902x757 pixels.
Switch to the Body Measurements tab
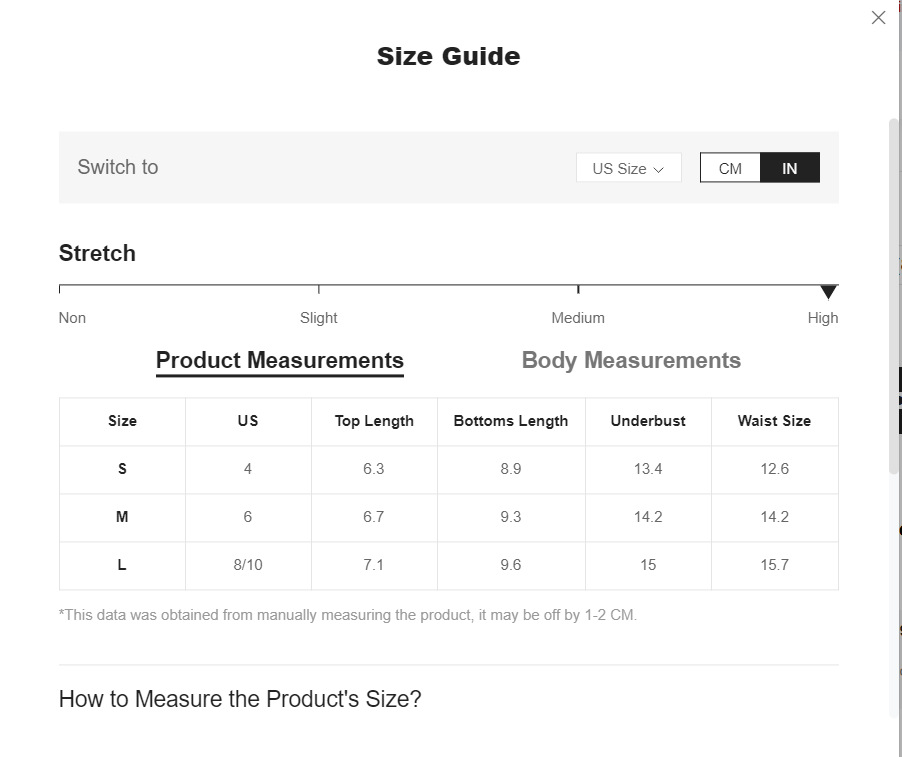pos(631,361)
